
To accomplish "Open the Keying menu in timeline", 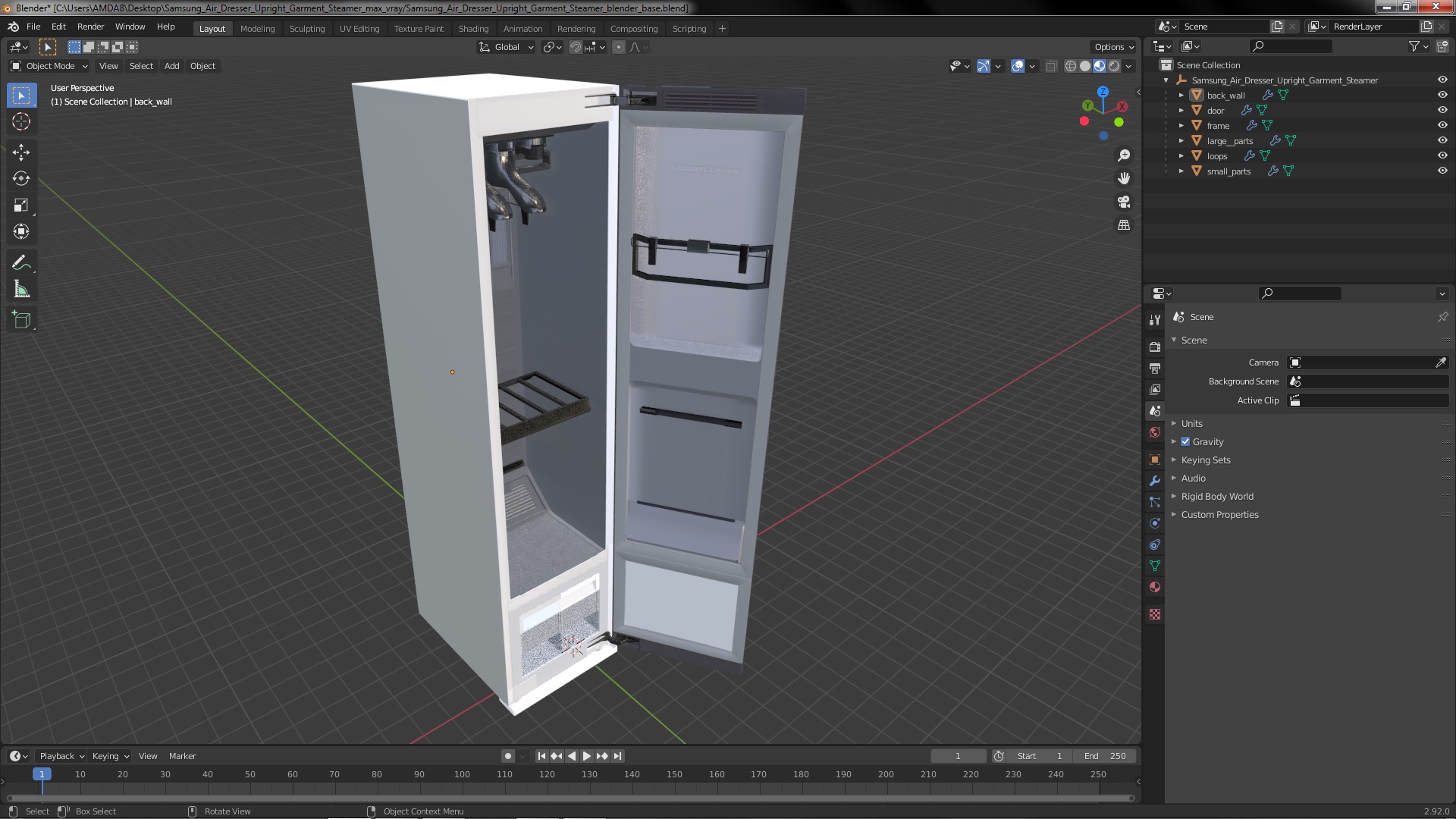I will (x=111, y=756).
